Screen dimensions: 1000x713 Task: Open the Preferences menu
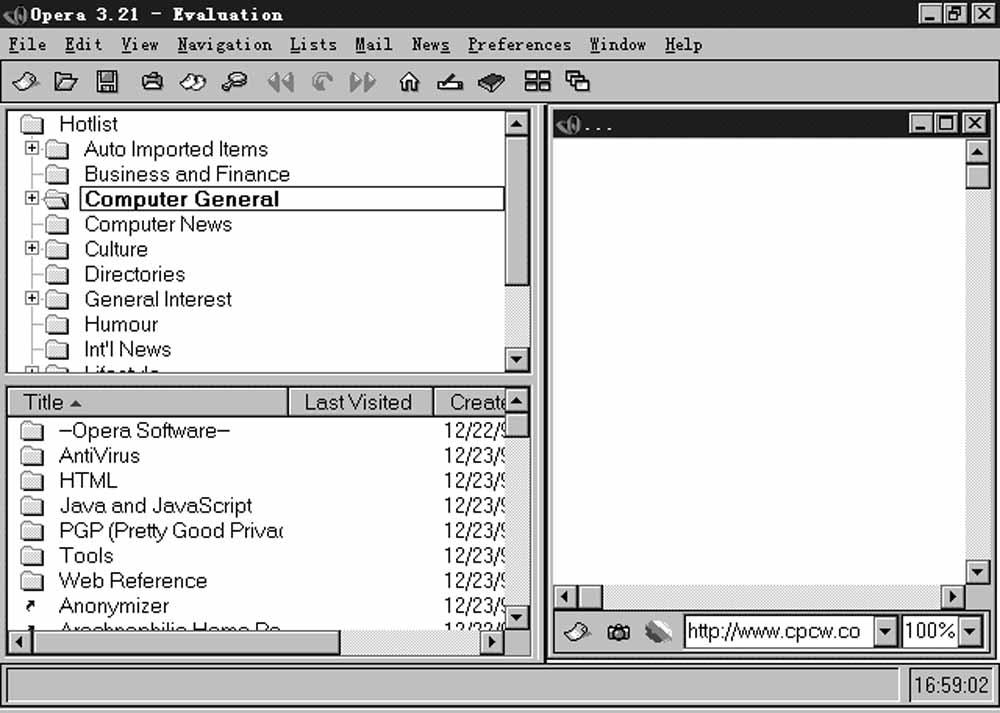[520, 45]
